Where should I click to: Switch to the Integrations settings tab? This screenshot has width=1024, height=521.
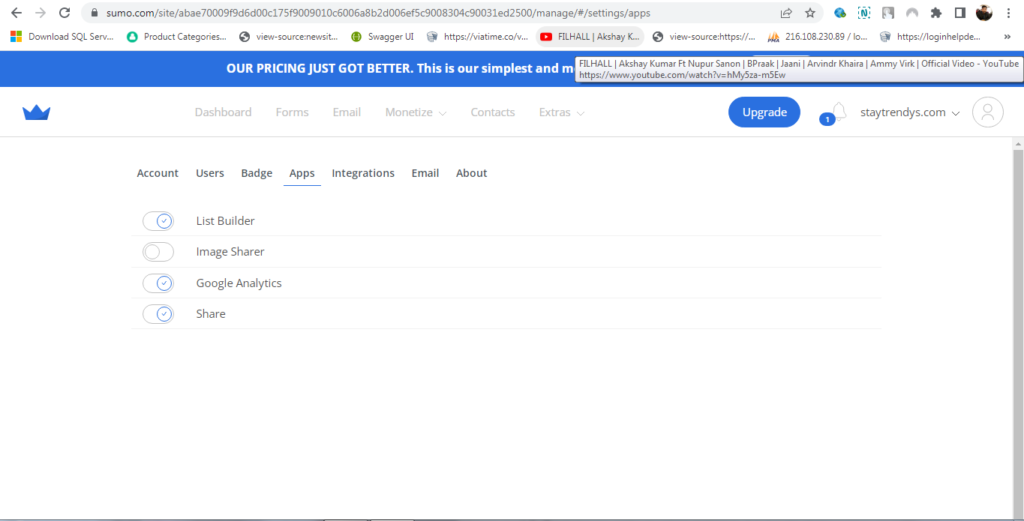pyautogui.click(x=363, y=173)
